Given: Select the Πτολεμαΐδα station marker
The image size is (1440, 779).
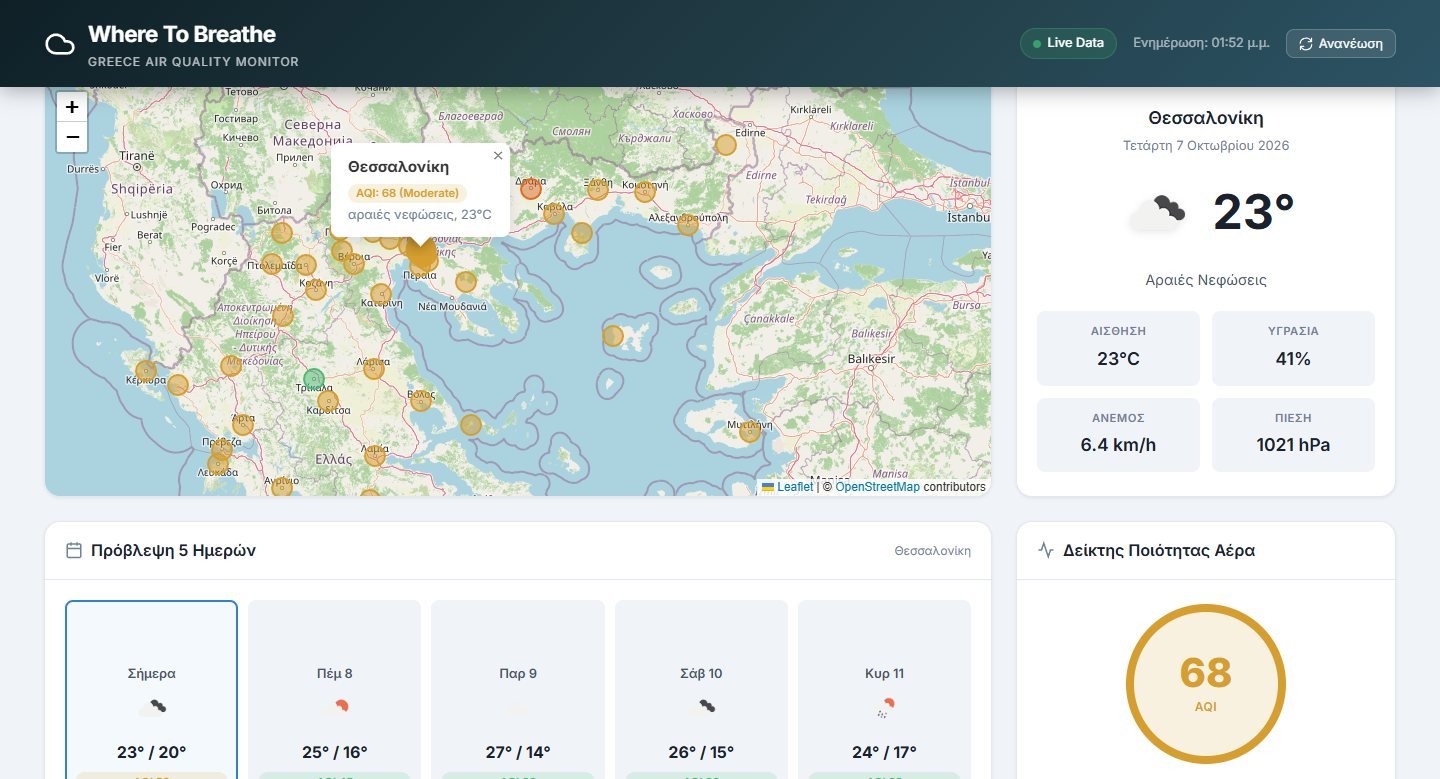Looking at the screenshot, I should point(272,264).
